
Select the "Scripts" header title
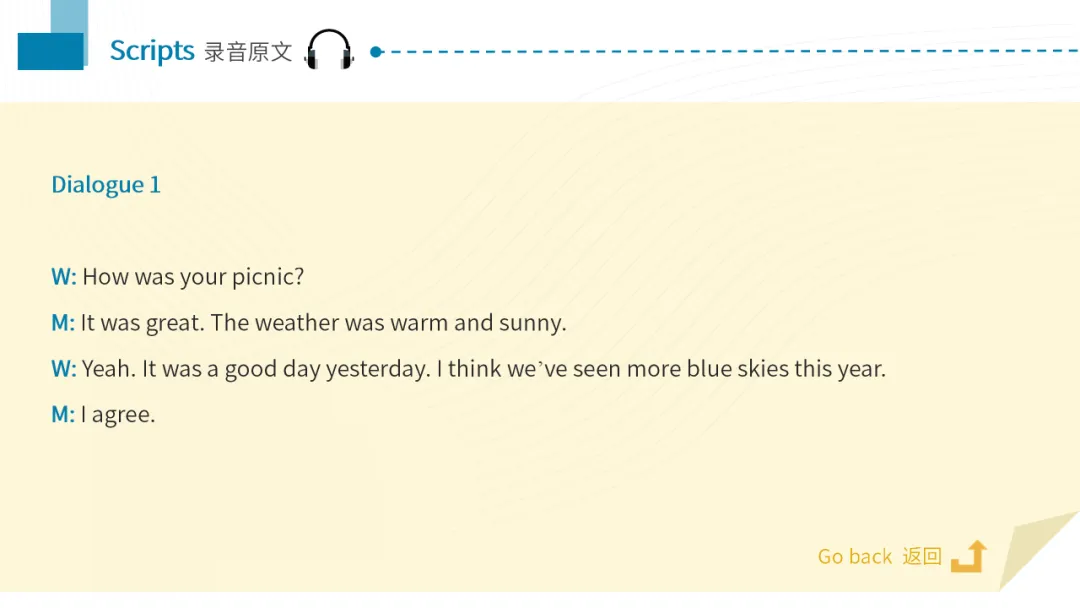coord(152,51)
